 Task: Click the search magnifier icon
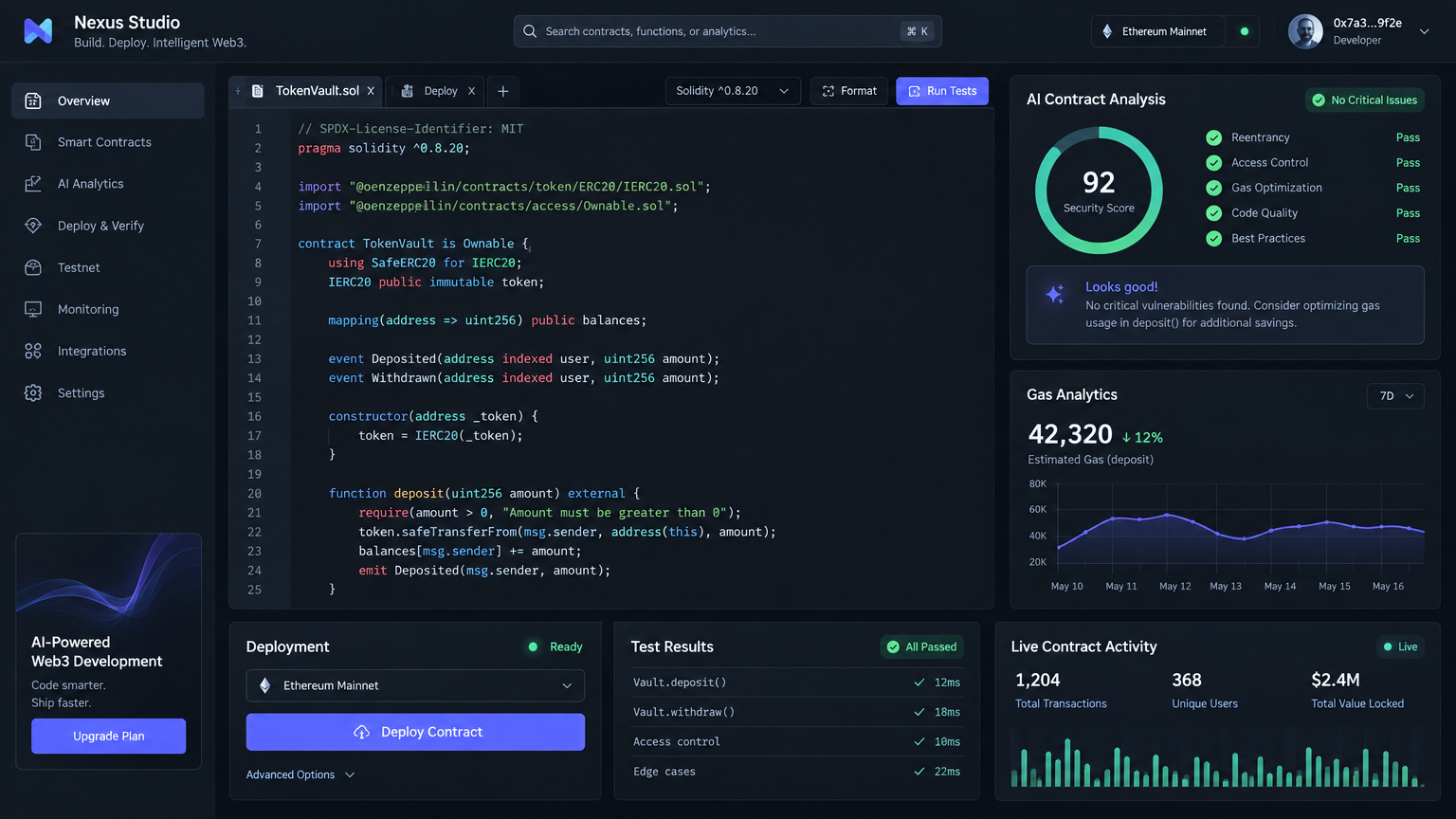[530, 31]
